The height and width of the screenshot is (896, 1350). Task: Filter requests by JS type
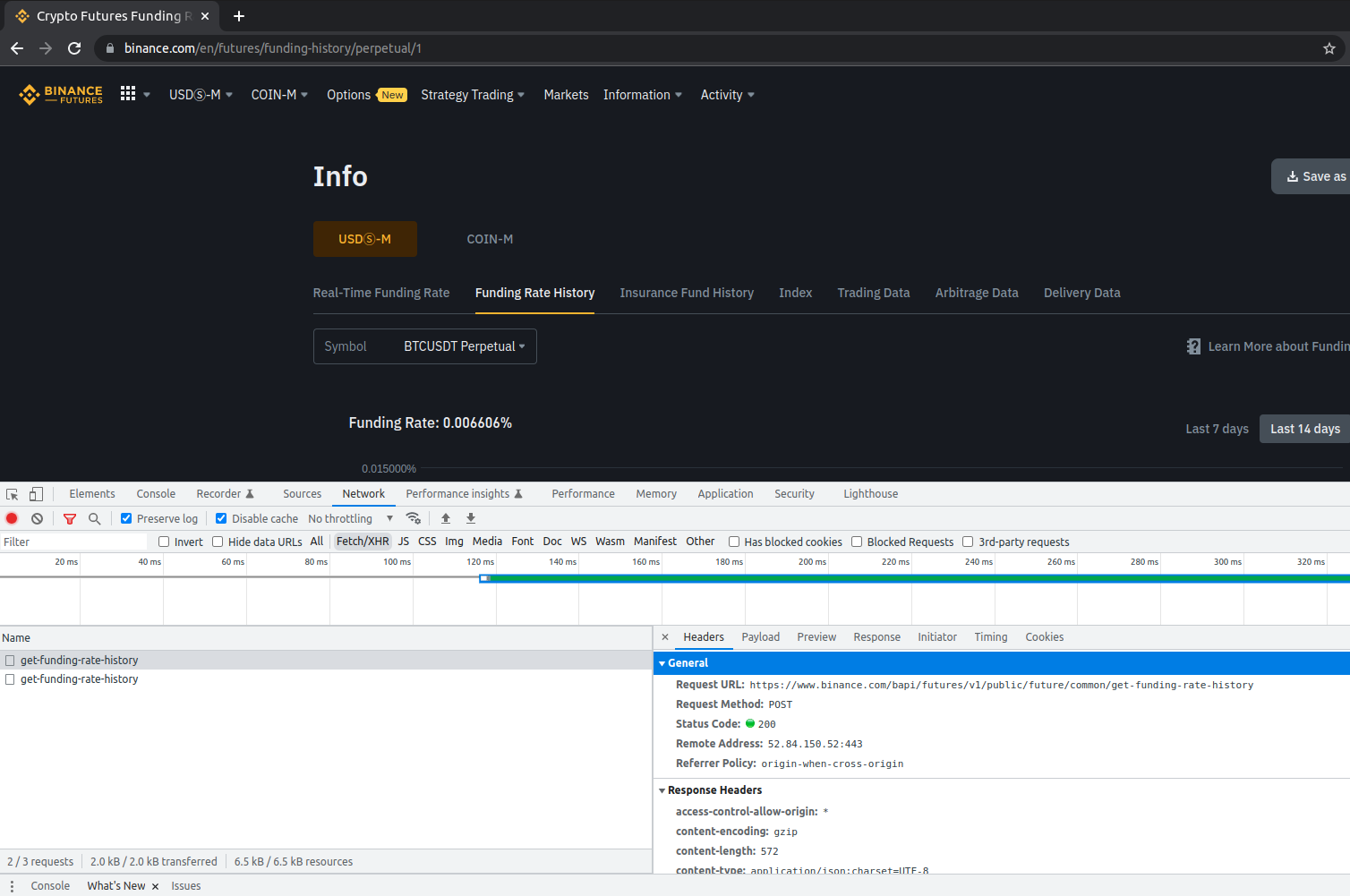(404, 542)
